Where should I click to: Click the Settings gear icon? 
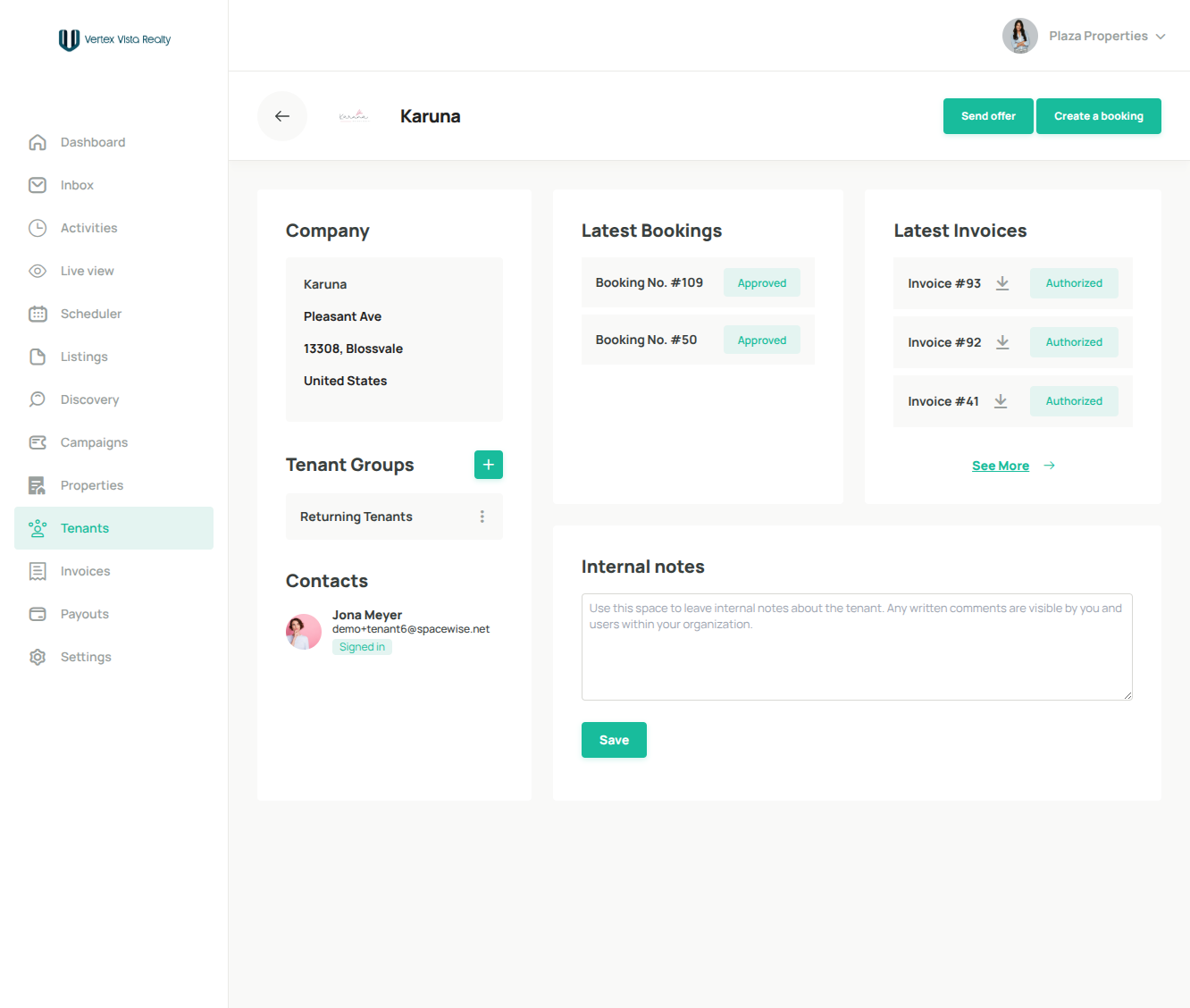pos(38,657)
